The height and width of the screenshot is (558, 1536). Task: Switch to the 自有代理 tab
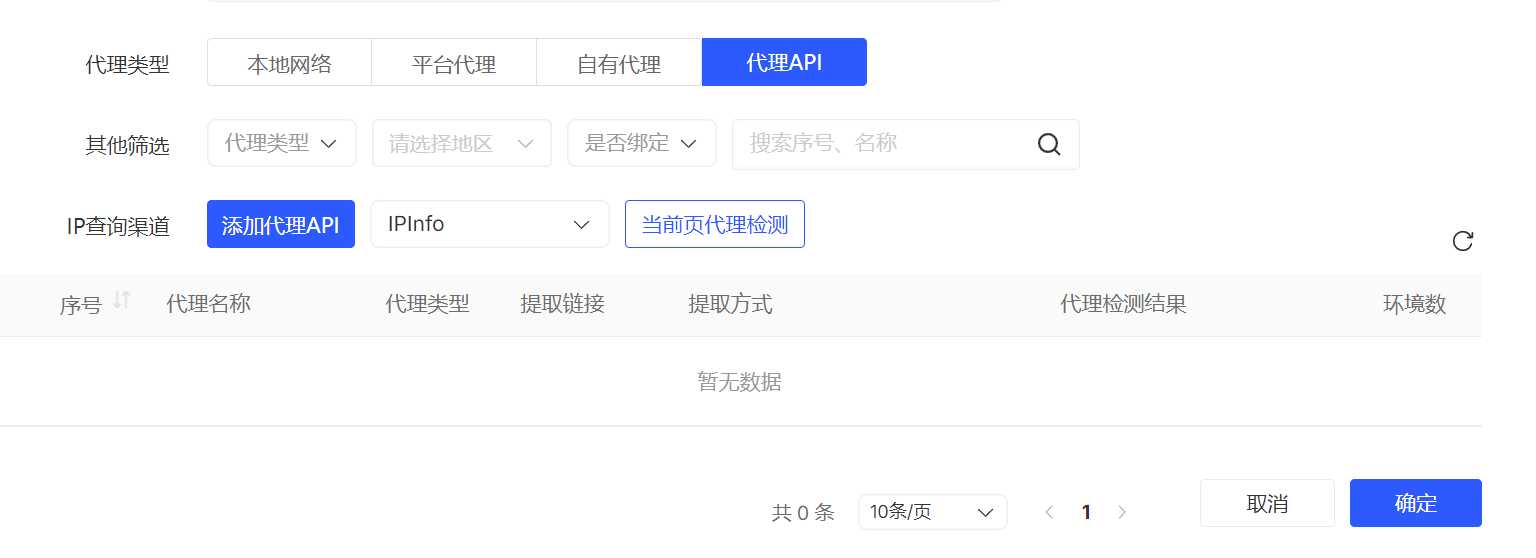[x=619, y=62]
